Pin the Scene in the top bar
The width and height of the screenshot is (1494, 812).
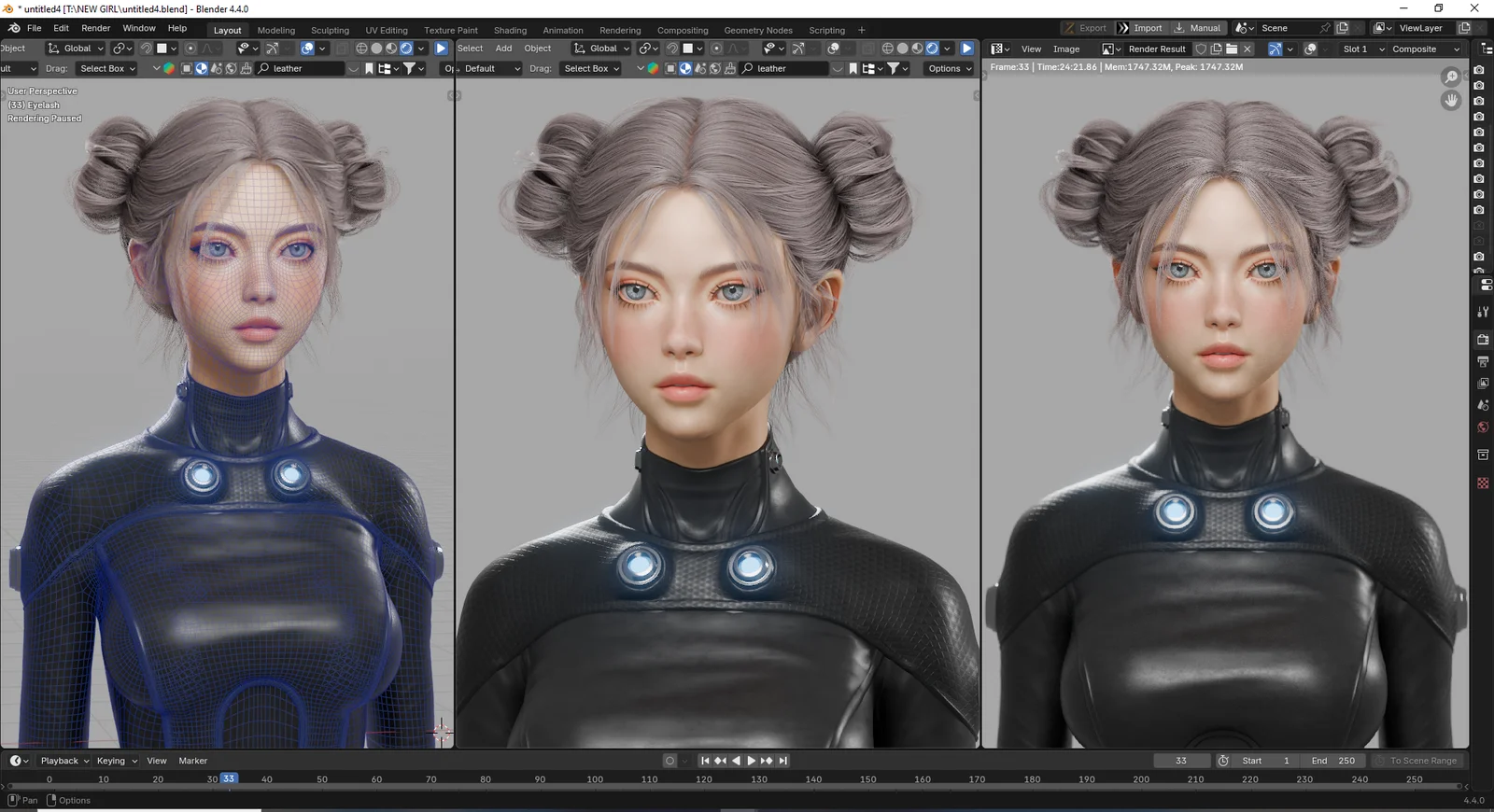[x=1324, y=28]
